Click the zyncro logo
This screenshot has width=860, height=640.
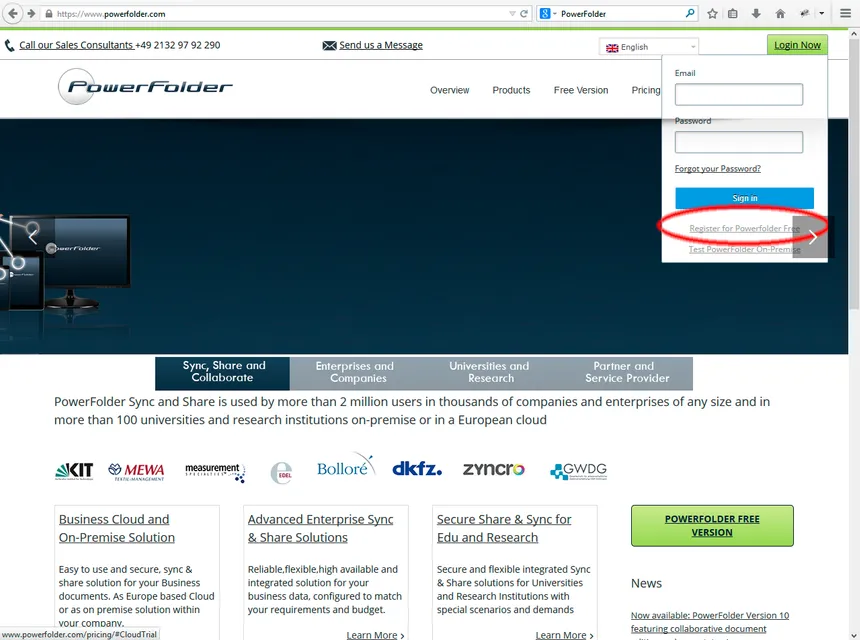coord(494,469)
